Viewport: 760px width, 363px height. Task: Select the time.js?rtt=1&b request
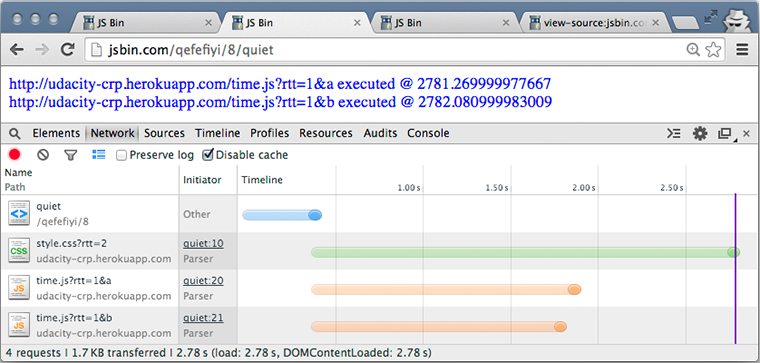pyautogui.click(x=380, y=325)
